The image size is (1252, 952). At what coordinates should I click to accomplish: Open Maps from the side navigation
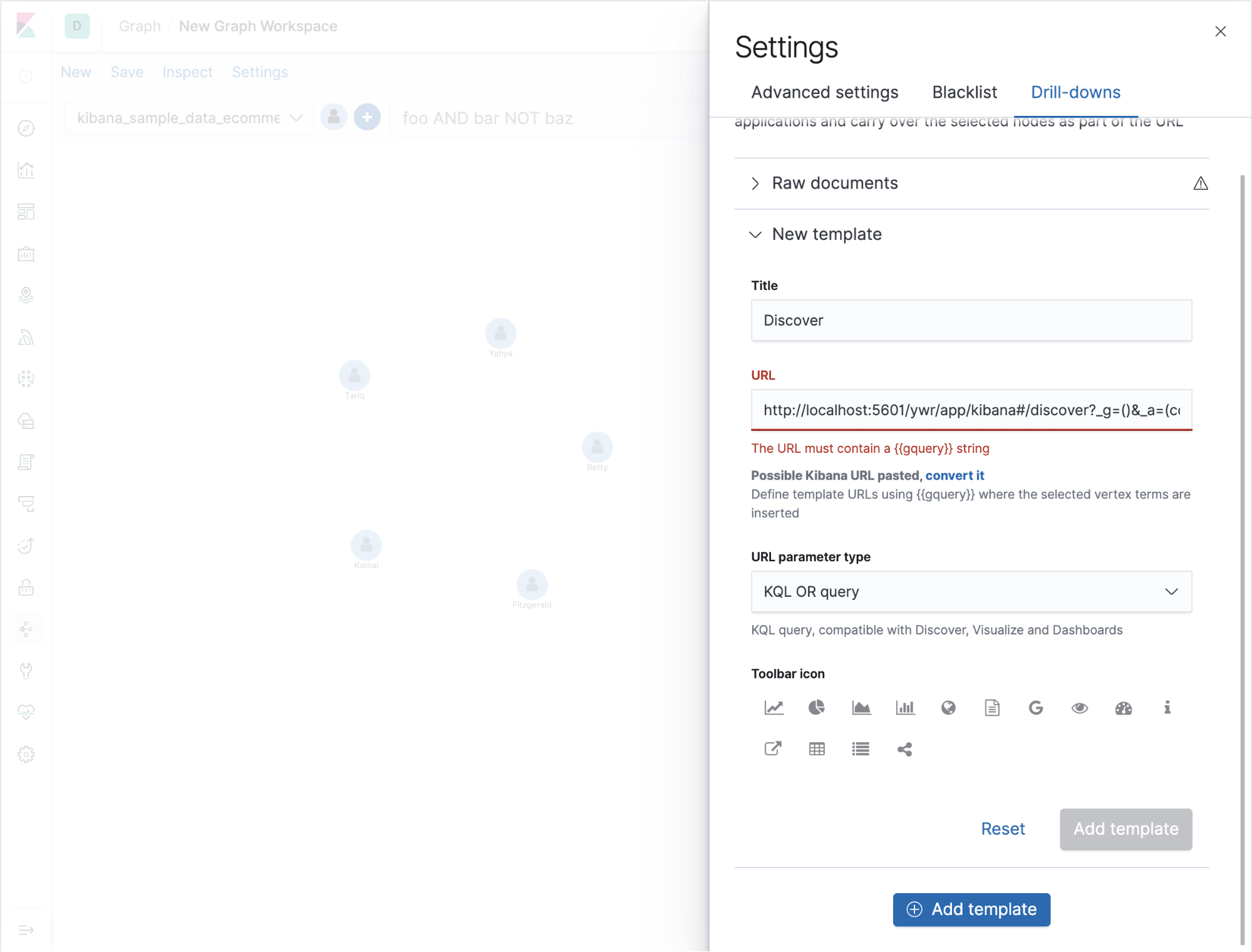coord(26,295)
